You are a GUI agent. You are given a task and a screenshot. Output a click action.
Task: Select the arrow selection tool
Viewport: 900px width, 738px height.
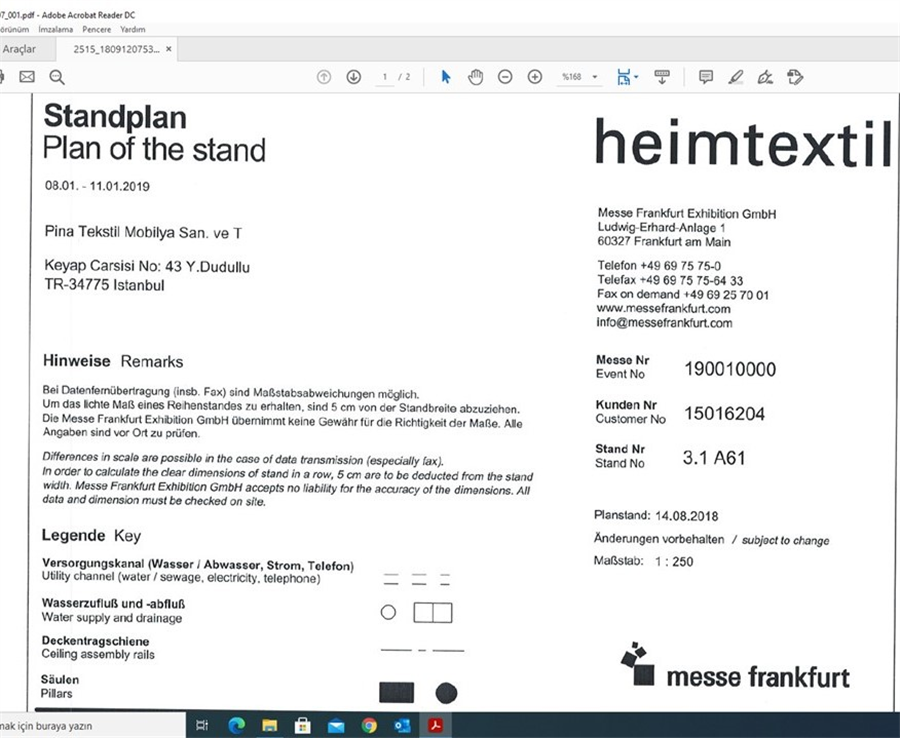[x=446, y=77]
